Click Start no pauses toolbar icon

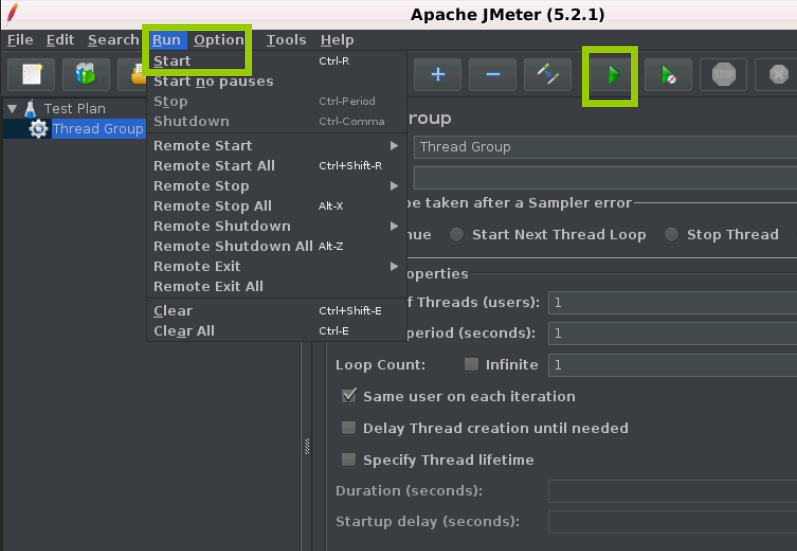coord(668,74)
